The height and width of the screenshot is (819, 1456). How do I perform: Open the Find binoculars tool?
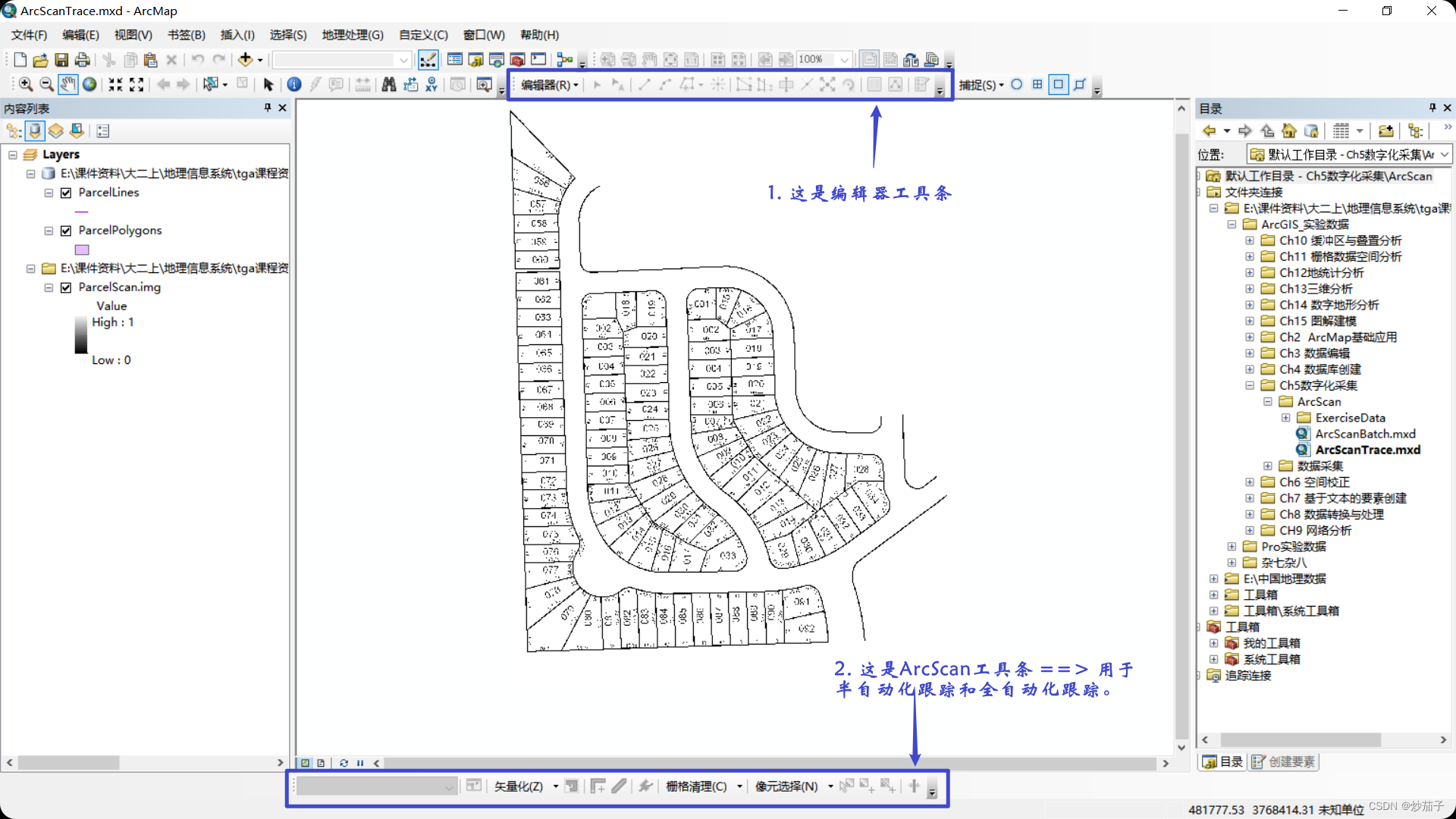tap(389, 84)
